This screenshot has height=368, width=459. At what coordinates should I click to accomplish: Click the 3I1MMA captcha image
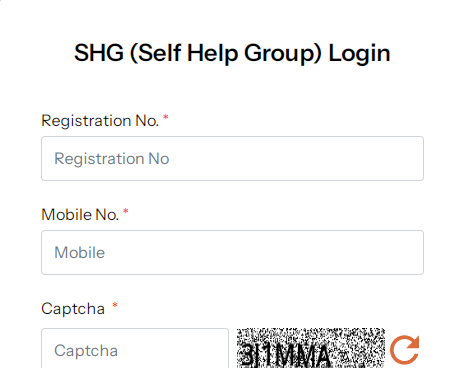click(311, 348)
